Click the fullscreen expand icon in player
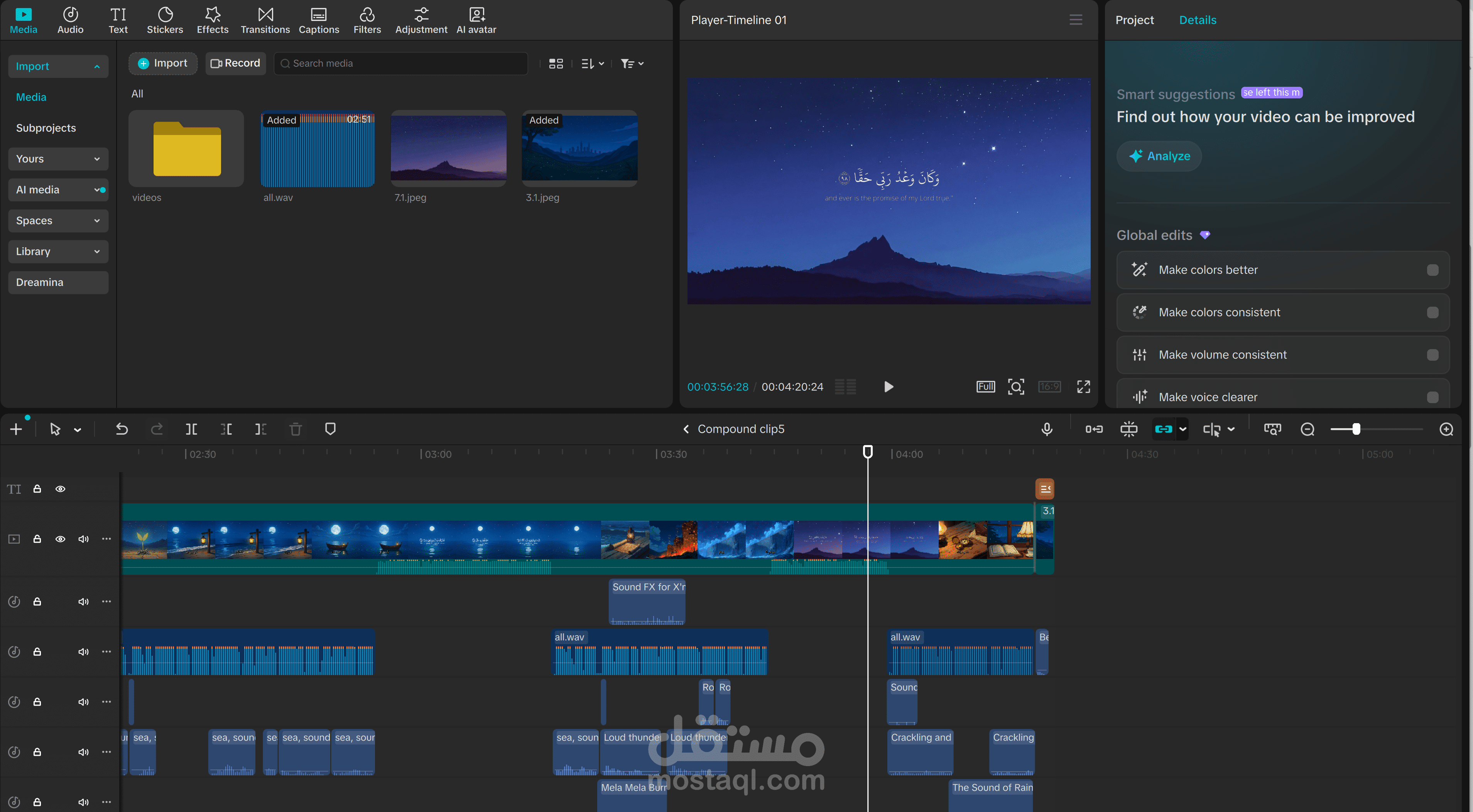The image size is (1473, 812). [1083, 387]
